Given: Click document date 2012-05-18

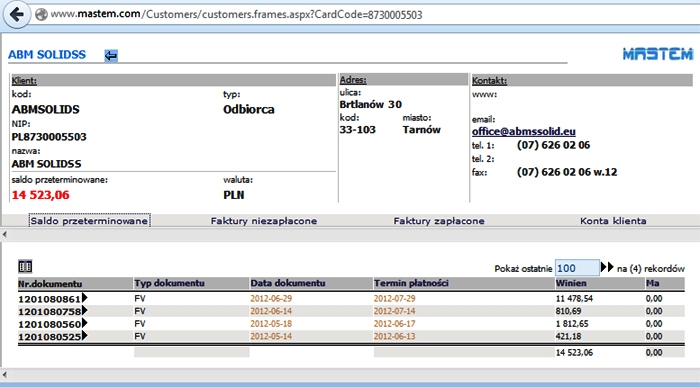Looking at the screenshot, I should coord(271,323).
